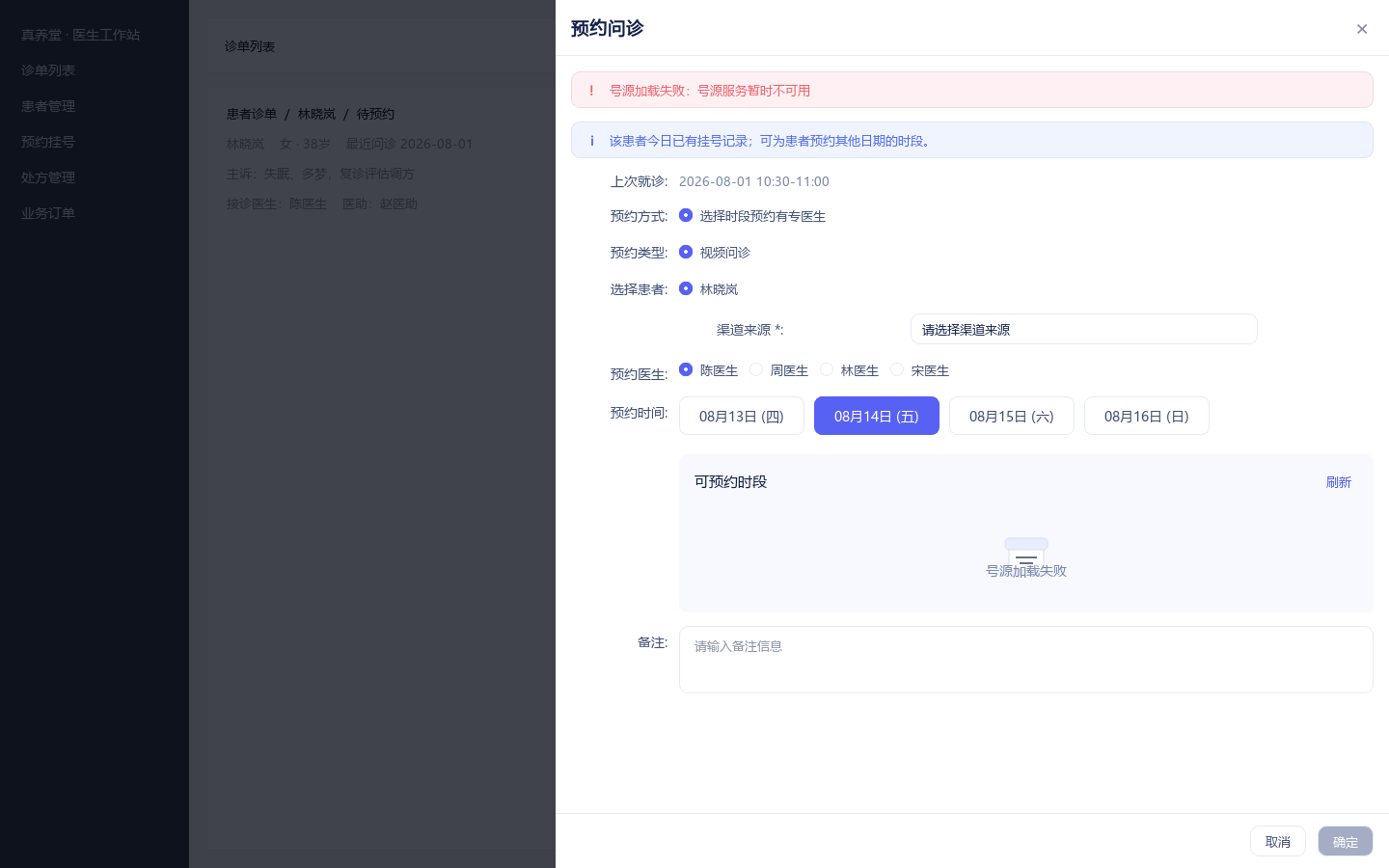This screenshot has width=1389, height=868.
Task: Click the 确定 confirm button
Action: [x=1346, y=841]
